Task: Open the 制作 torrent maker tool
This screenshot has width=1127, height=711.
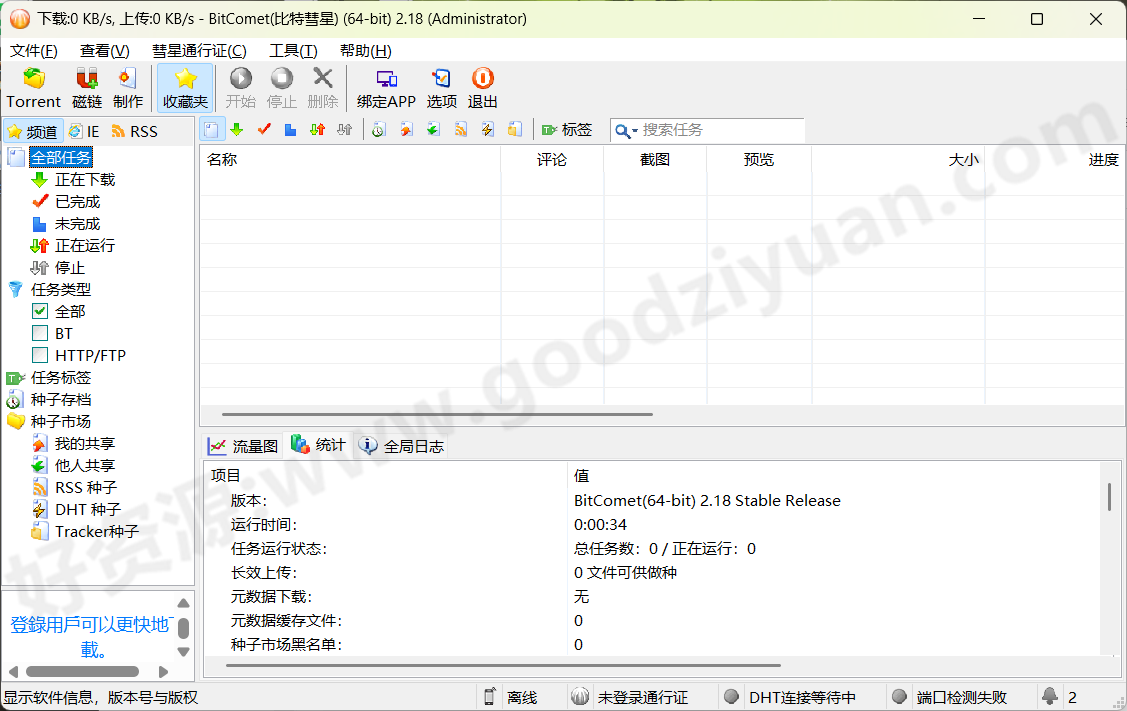Action: pos(127,87)
